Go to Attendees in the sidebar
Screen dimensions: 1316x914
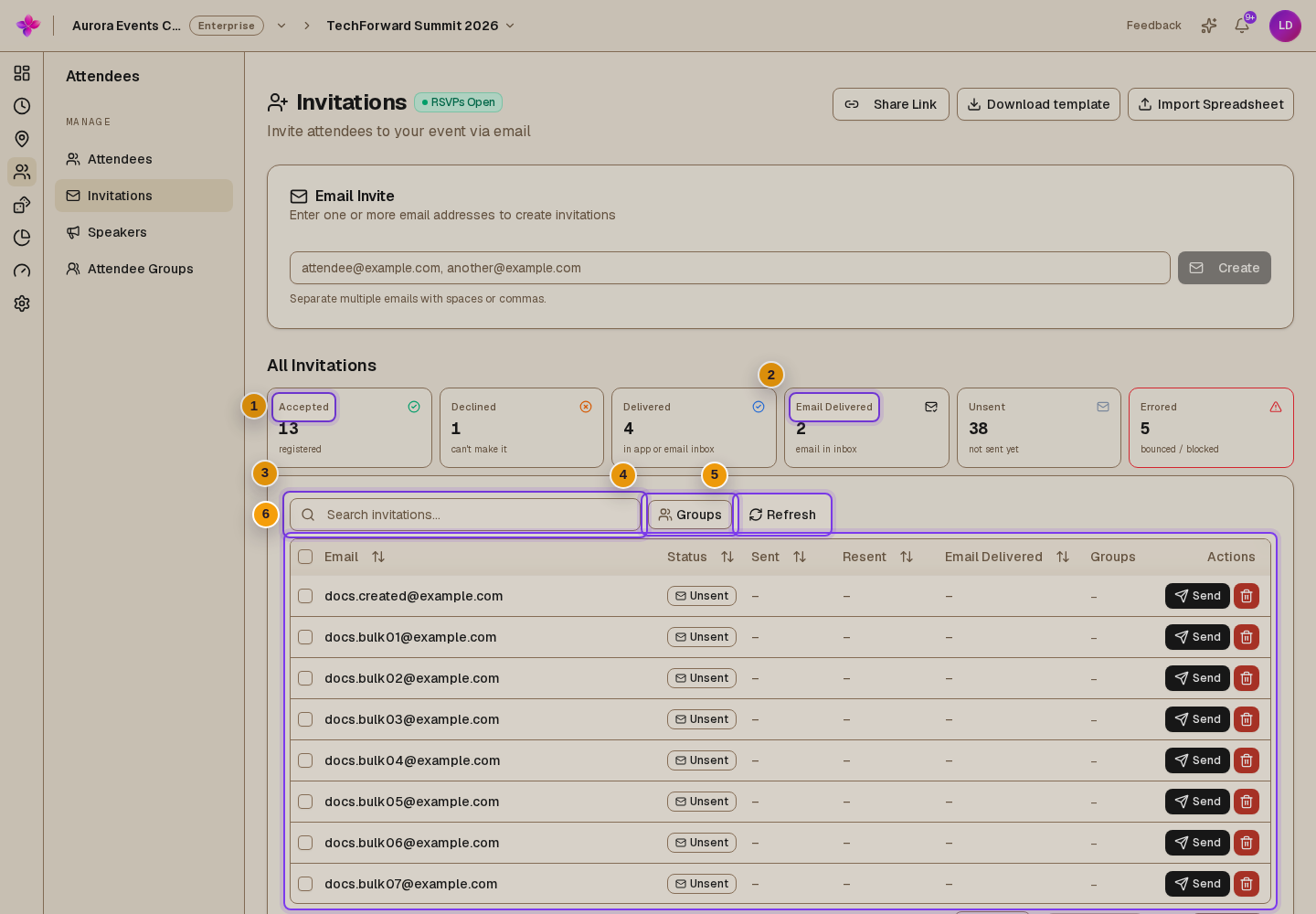click(143, 159)
